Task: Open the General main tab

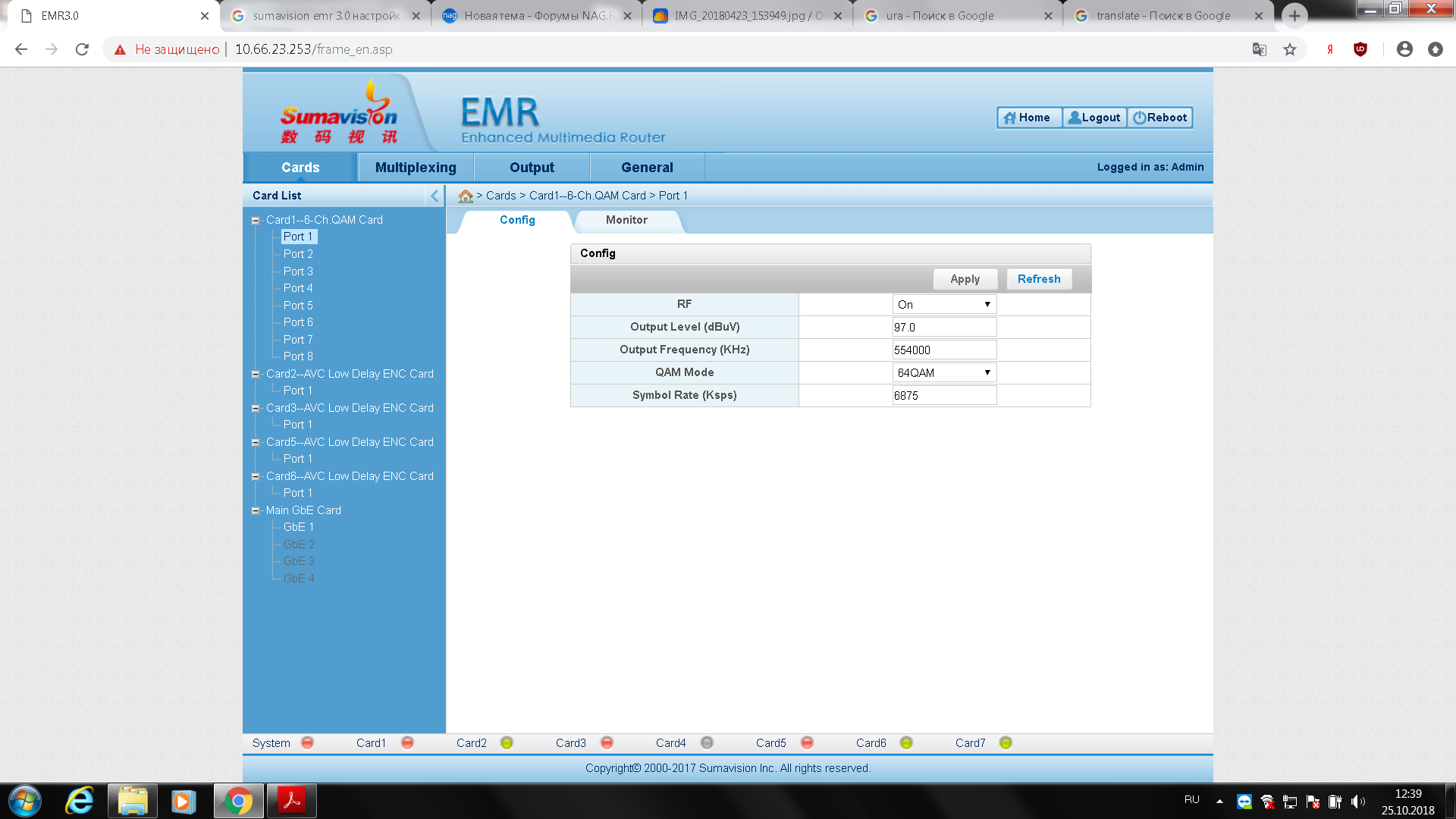Action: pyautogui.click(x=647, y=168)
